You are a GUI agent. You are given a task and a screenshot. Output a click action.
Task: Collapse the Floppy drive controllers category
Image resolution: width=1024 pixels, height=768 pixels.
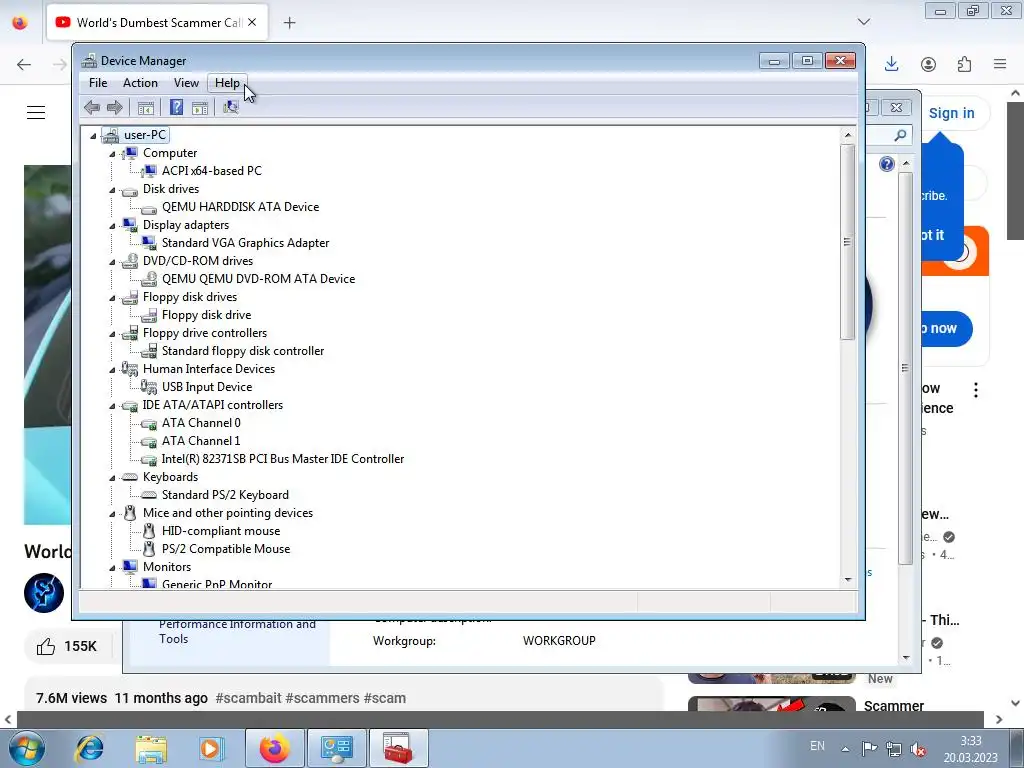pyautogui.click(x=112, y=334)
